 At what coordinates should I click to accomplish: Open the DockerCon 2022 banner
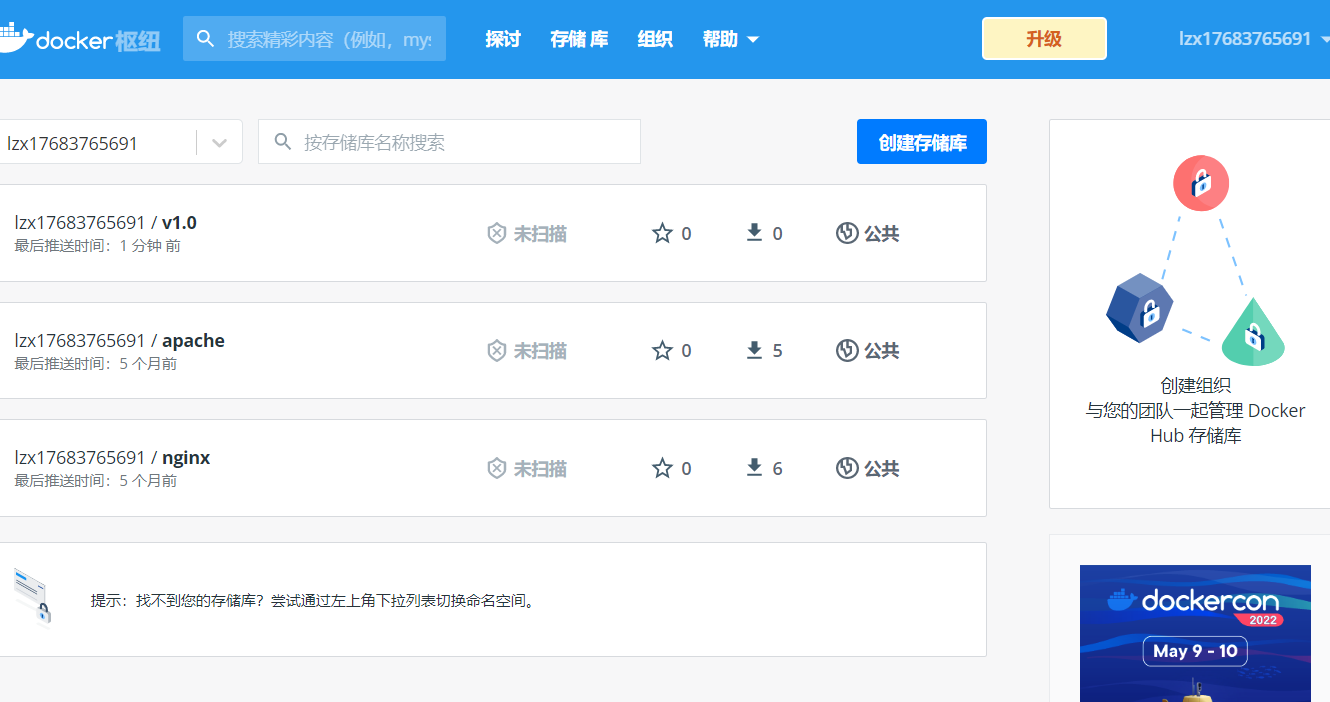tap(1195, 633)
